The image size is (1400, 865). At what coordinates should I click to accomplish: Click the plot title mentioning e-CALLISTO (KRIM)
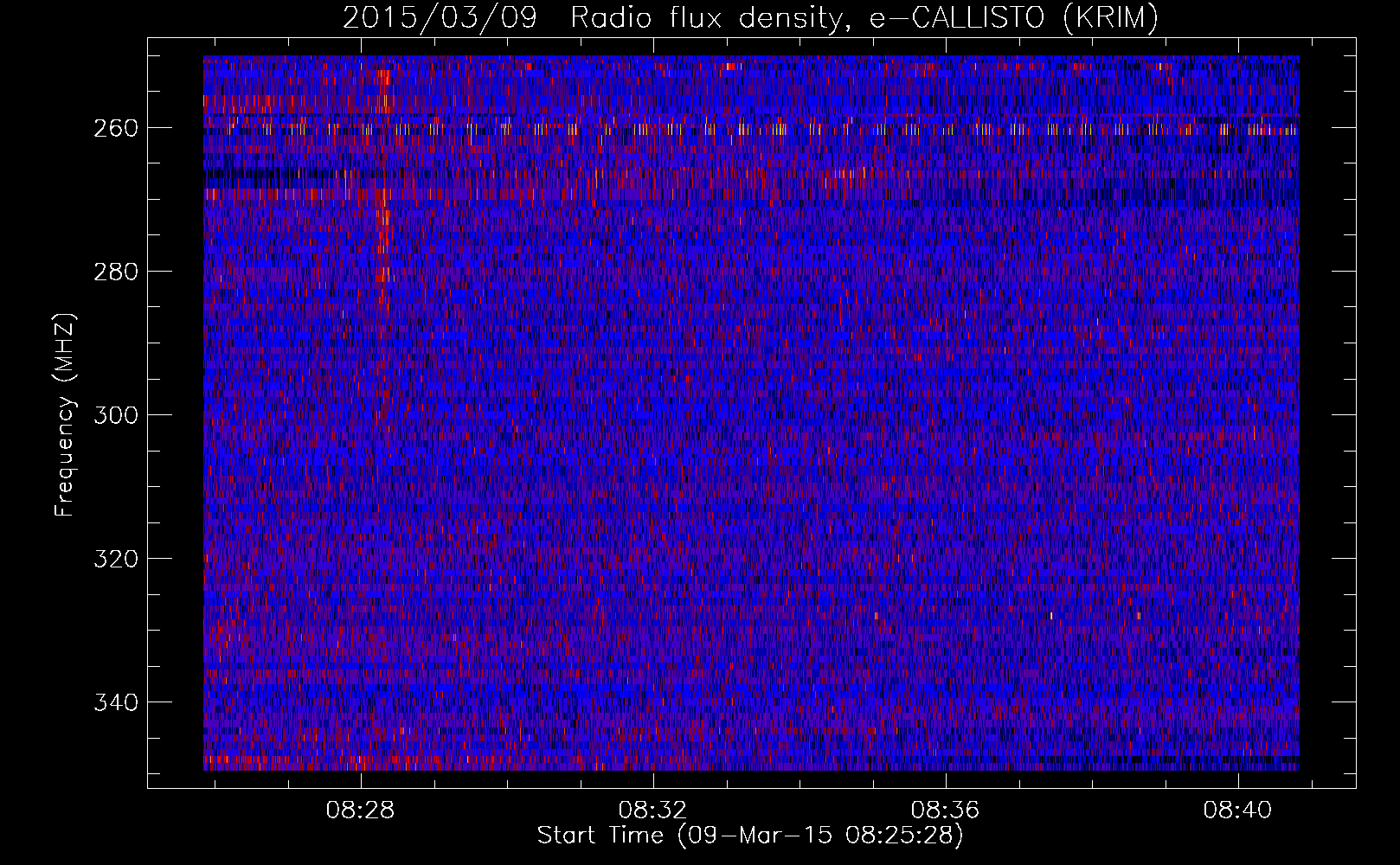[x=750, y=18]
